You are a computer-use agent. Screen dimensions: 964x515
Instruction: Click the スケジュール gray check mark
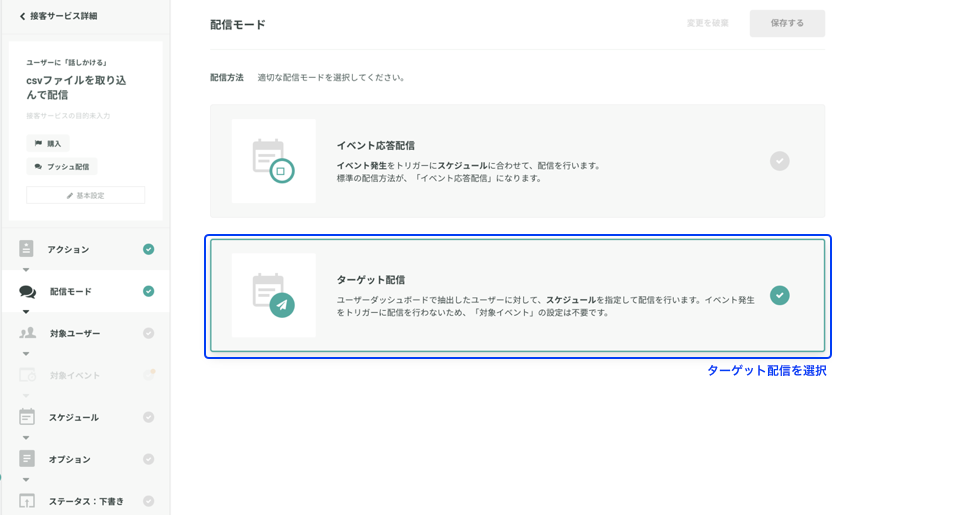coord(148,417)
